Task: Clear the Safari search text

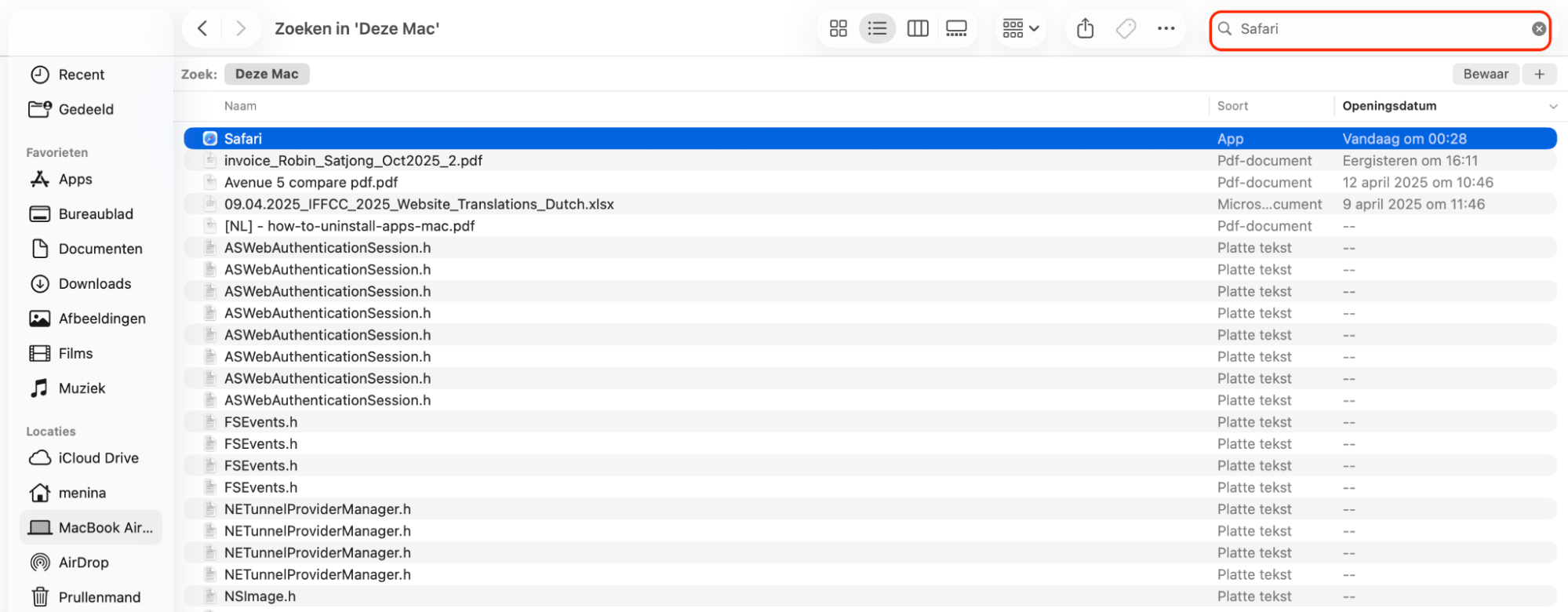Action: [1538, 29]
